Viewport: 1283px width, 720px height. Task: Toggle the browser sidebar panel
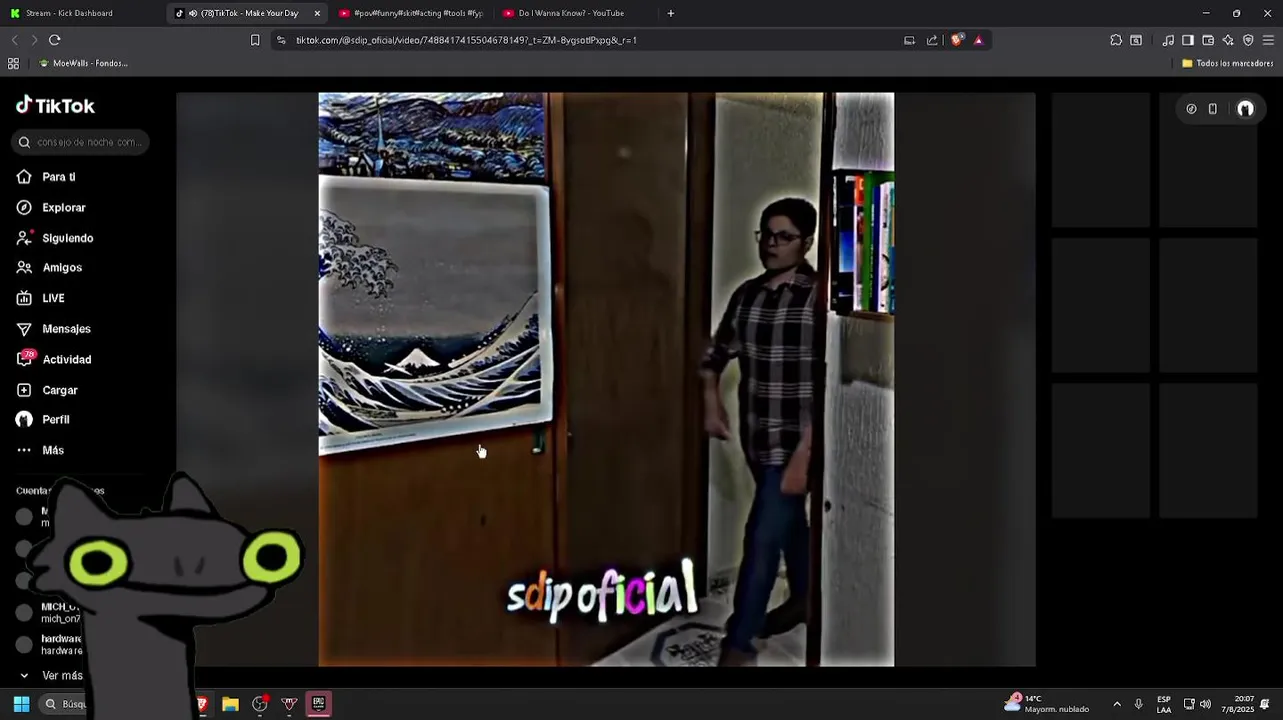(x=1188, y=40)
